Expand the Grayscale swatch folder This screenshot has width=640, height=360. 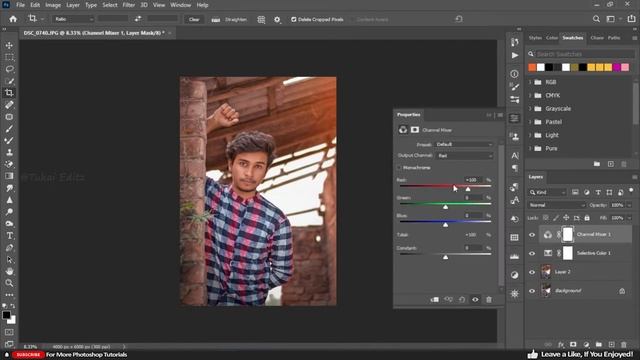pos(531,109)
